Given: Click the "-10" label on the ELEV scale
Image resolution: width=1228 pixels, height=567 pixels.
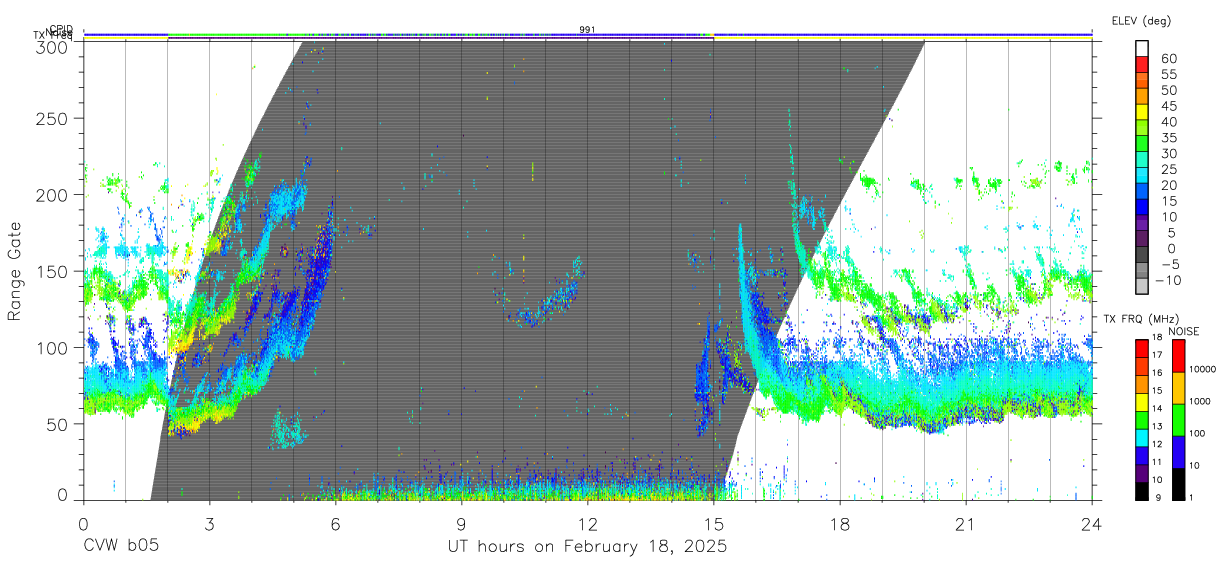Looking at the screenshot, I should click(1167, 279).
